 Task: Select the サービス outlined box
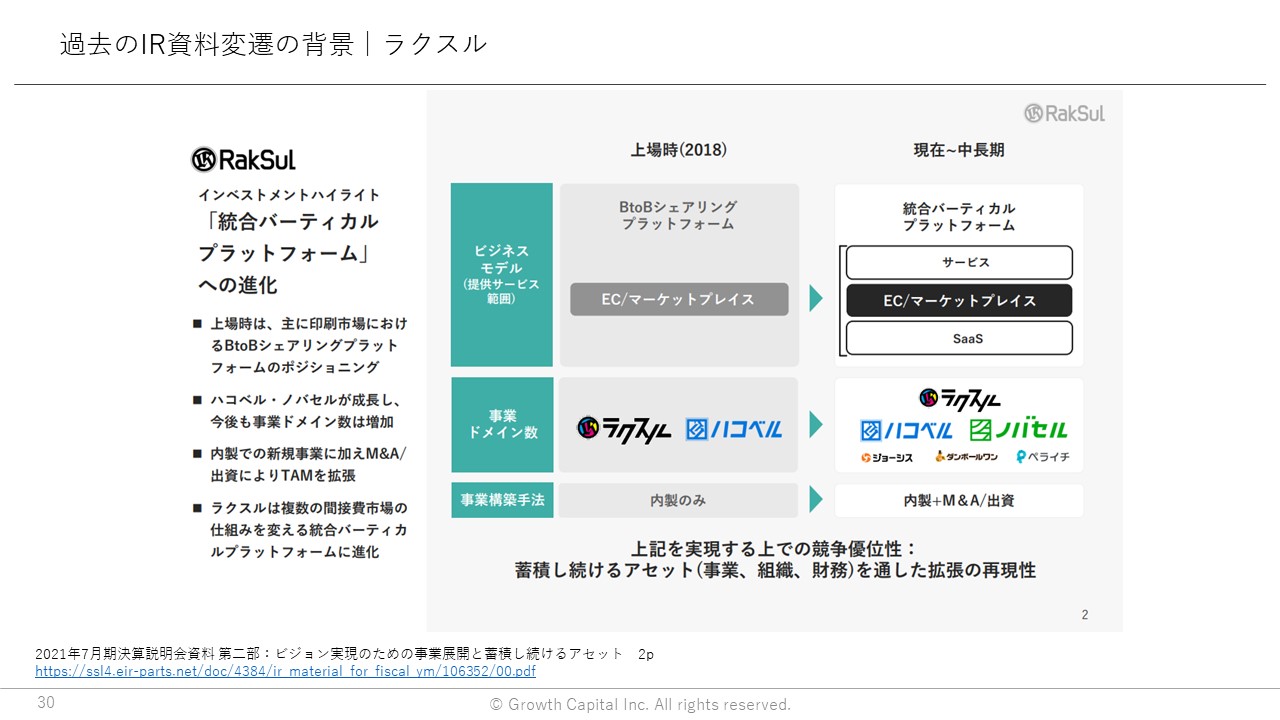[x=959, y=262]
